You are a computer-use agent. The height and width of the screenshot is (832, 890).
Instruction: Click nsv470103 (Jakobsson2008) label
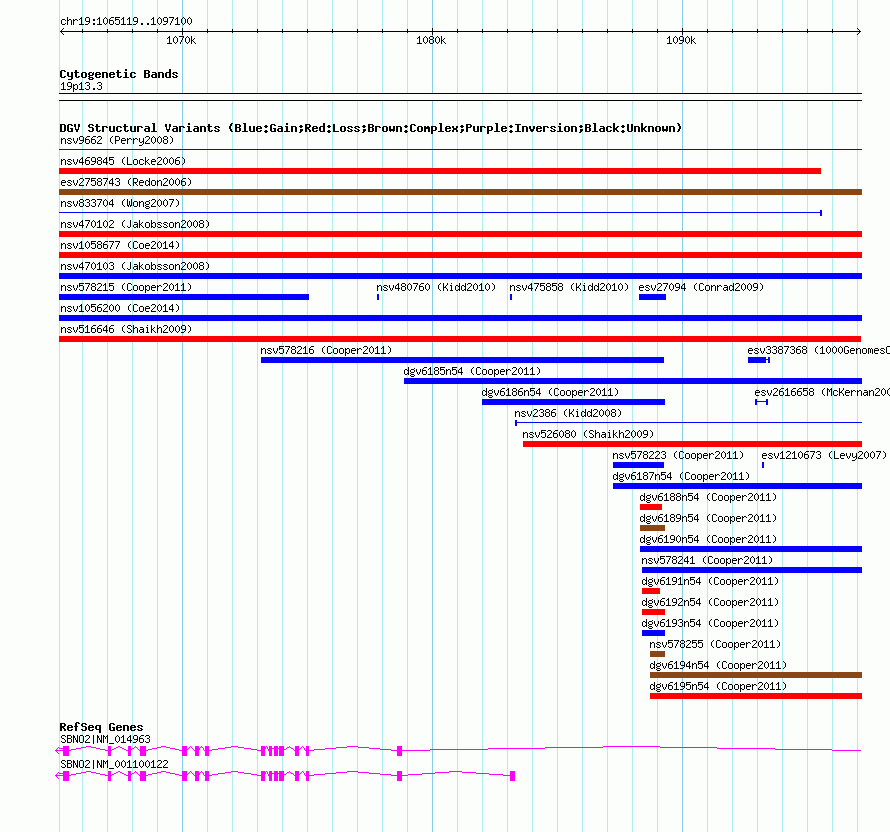pyautogui.click(x=135, y=266)
